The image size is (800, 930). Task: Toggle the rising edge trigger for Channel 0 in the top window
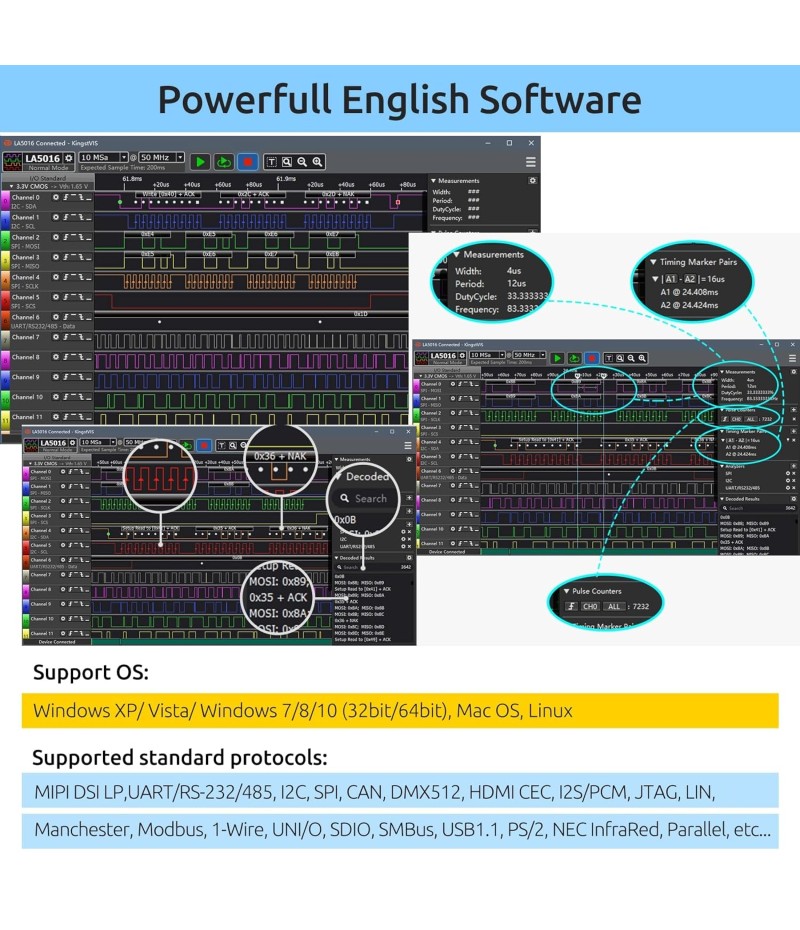point(66,198)
